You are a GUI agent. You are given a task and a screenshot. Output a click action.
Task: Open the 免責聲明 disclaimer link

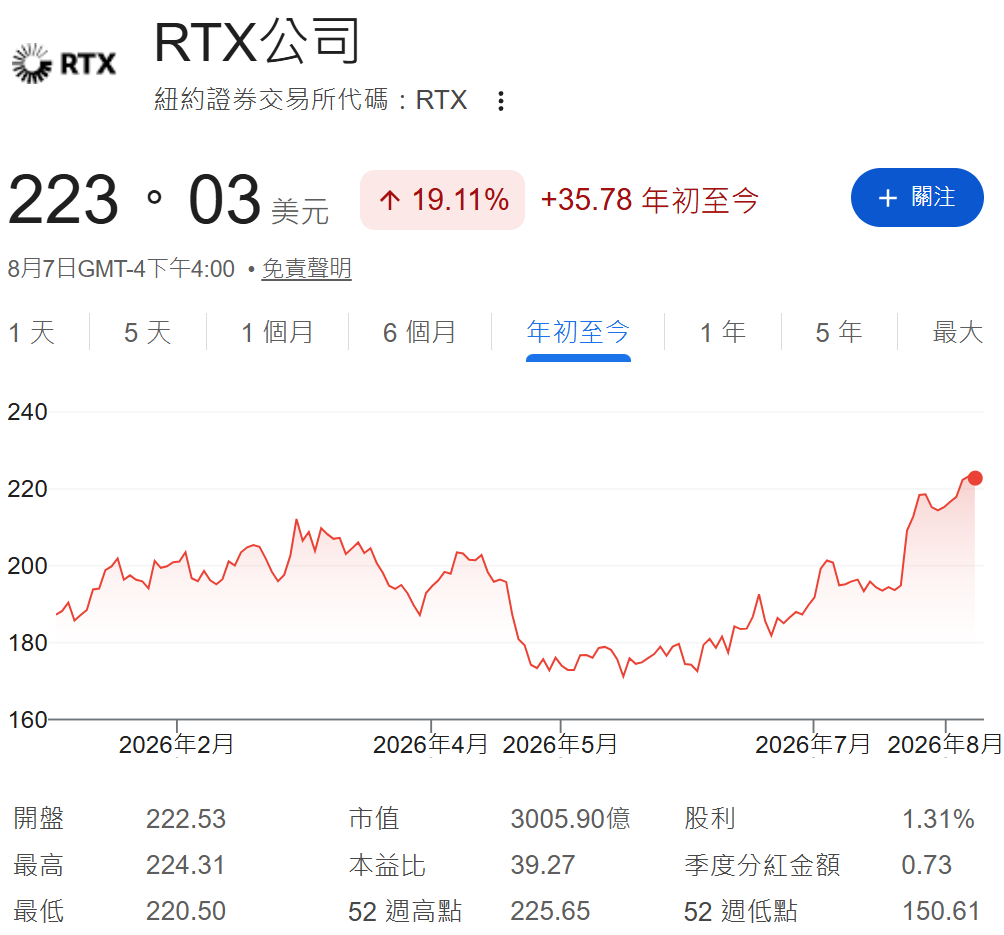pyautogui.click(x=307, y=268)
